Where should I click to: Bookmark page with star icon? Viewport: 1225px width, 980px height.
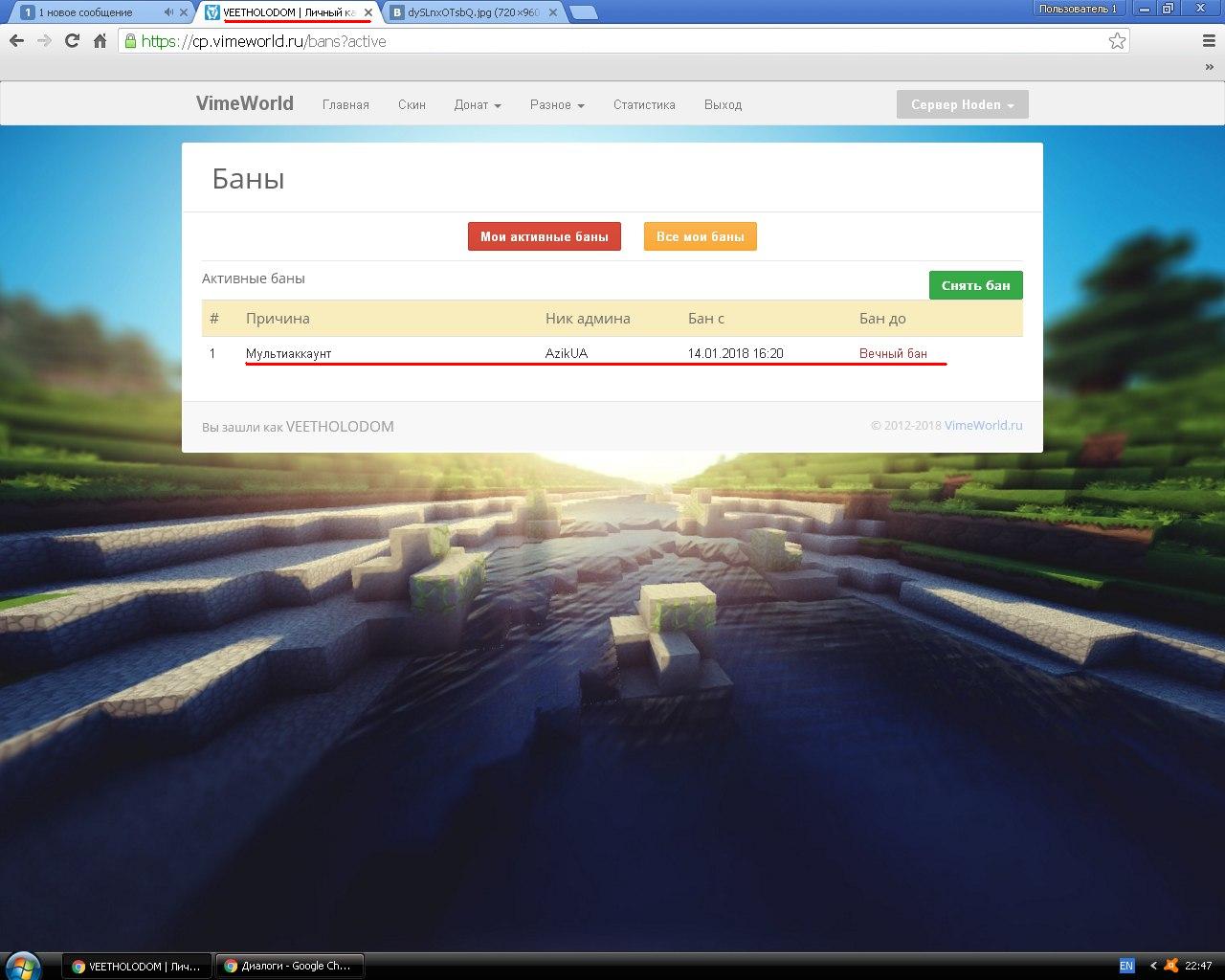(x=1117, y=41)
